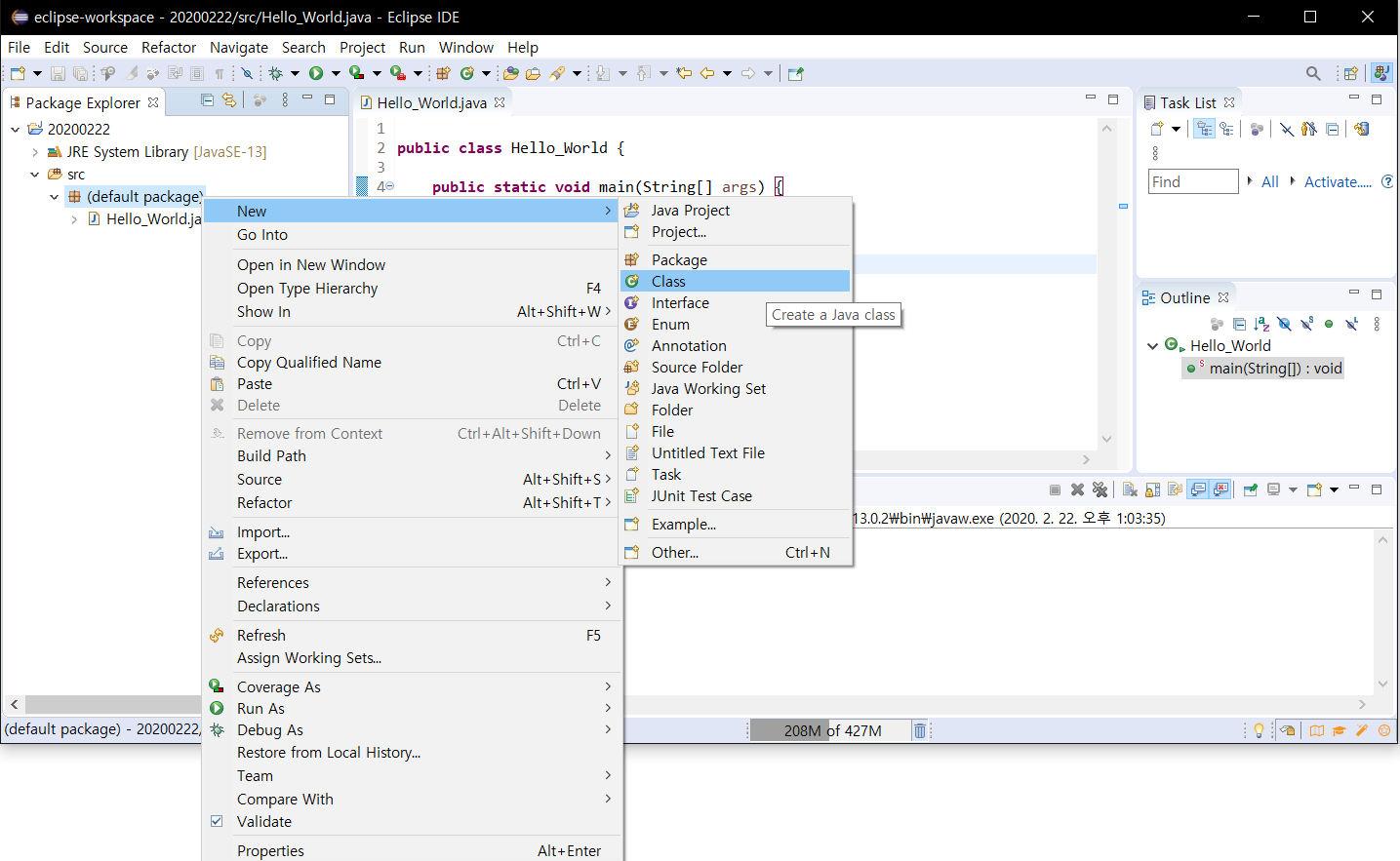This screenshot has width=1400, height=861.
Task: Select JUnit Test Case in New submenu
Action: [736, 495]
